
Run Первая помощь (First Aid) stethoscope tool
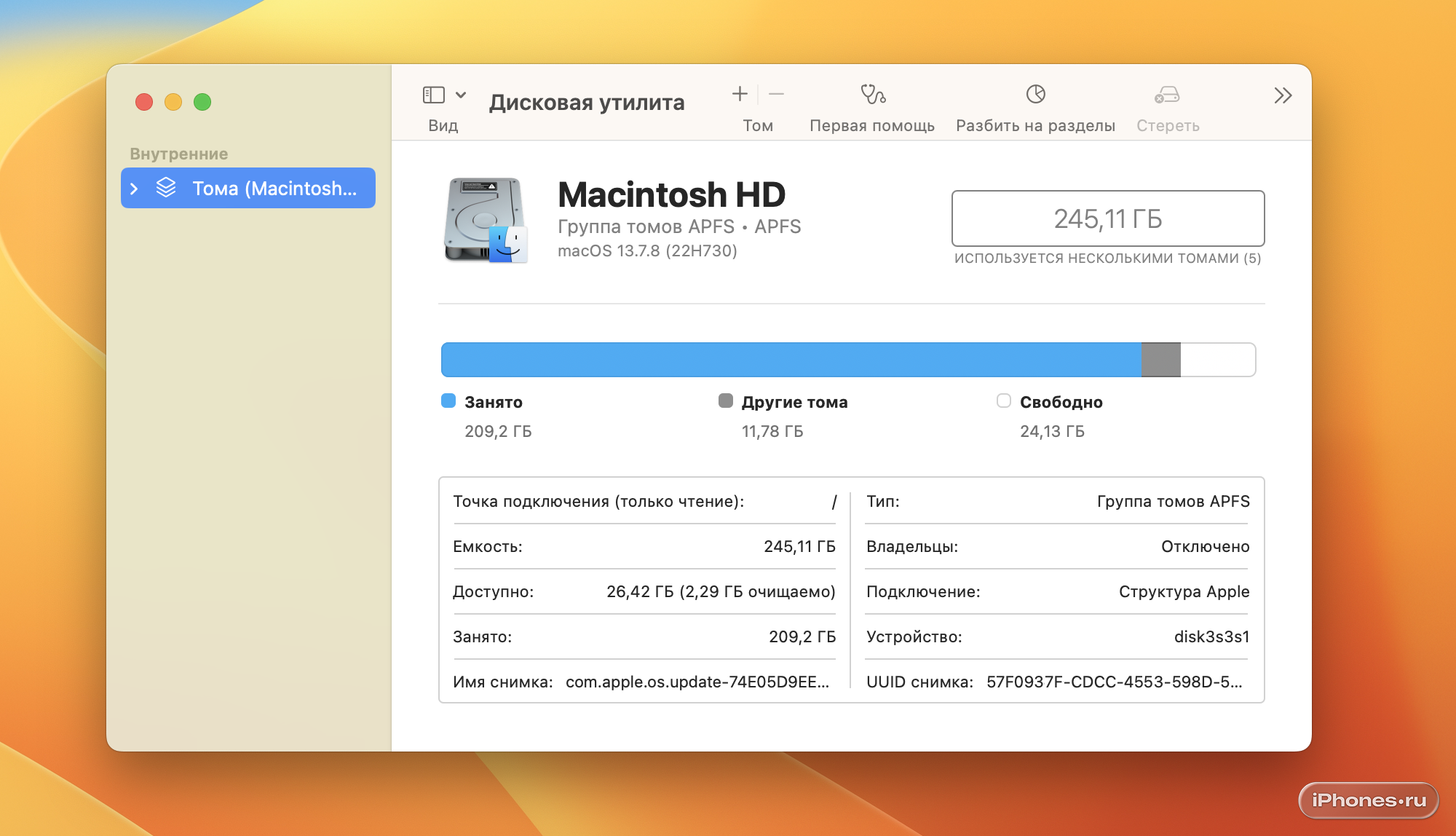tap(873, 95)
